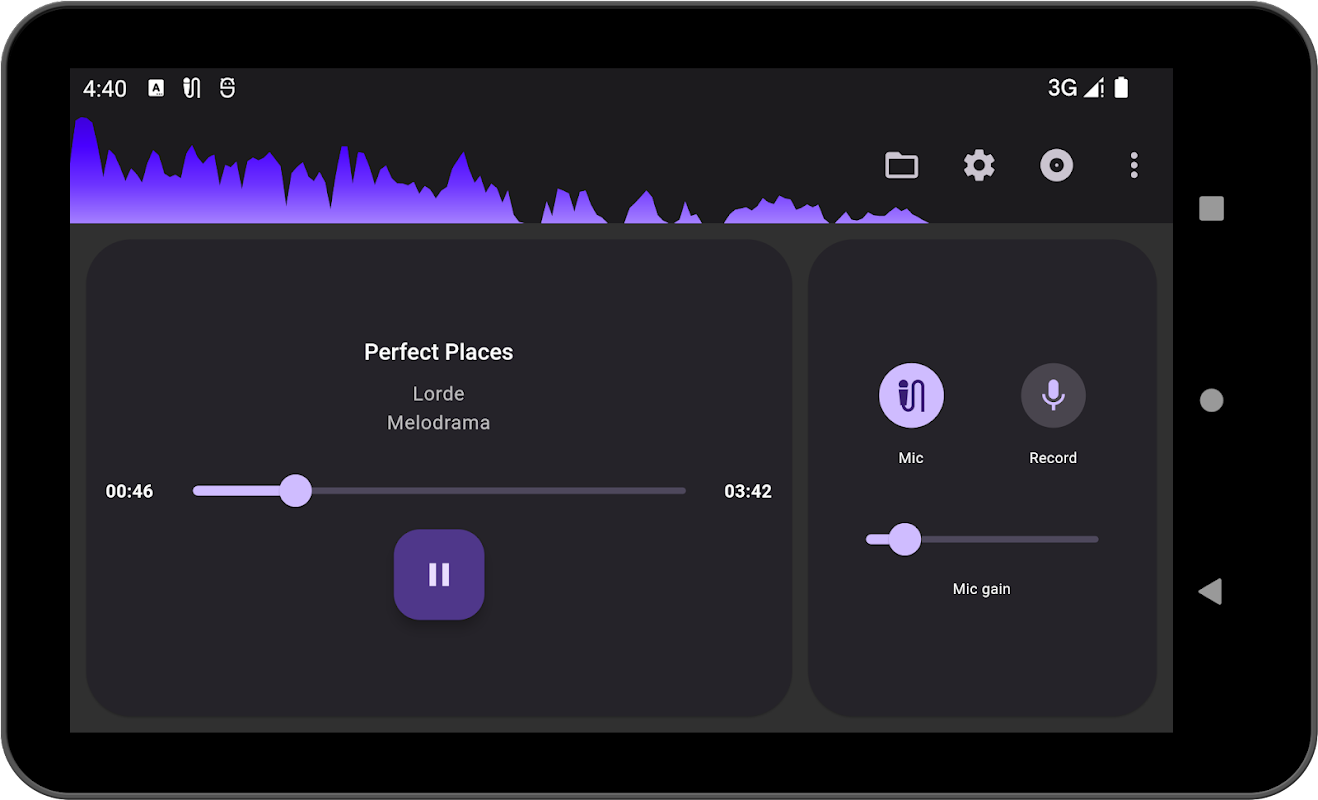Tap the disc icon in toolbar

pyautogui.click(x=1056, y=165)
